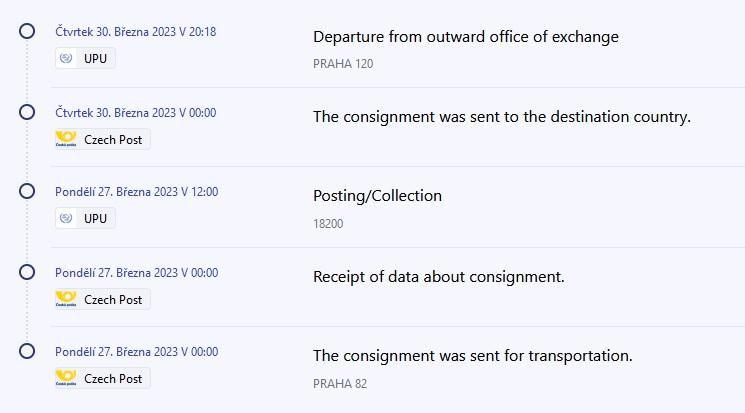This screenshot has width=745, height=413.
Task: Click the date Pondělí 27. Března 2023 V 12:00
Action: [137, 191]
